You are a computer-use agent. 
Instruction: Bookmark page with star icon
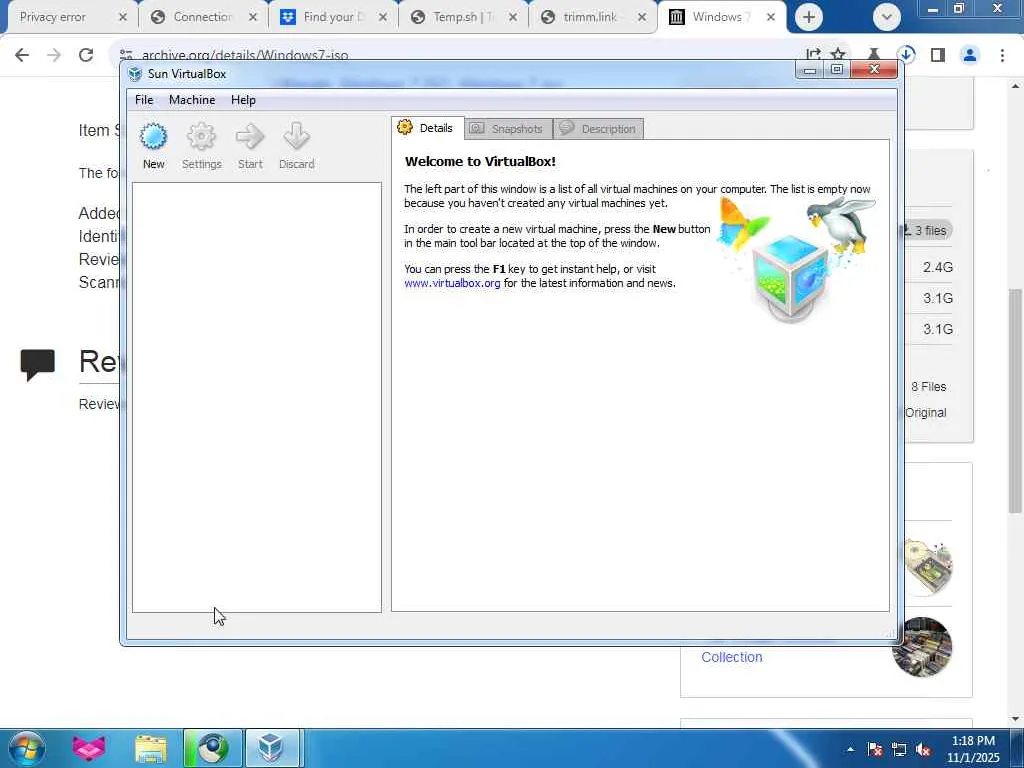coord(839,54)
